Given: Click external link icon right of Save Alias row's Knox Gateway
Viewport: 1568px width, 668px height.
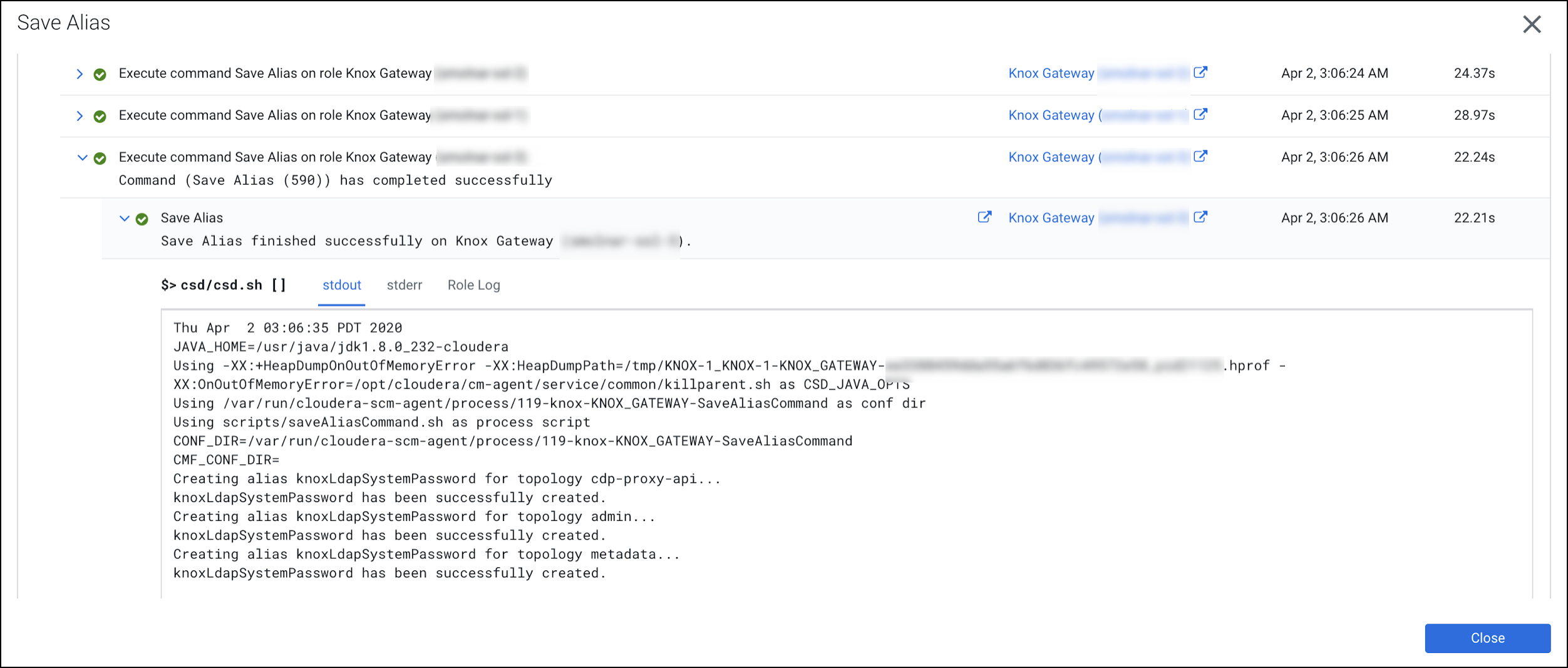Looking at the screenshot, I should tap(1200, 217).
